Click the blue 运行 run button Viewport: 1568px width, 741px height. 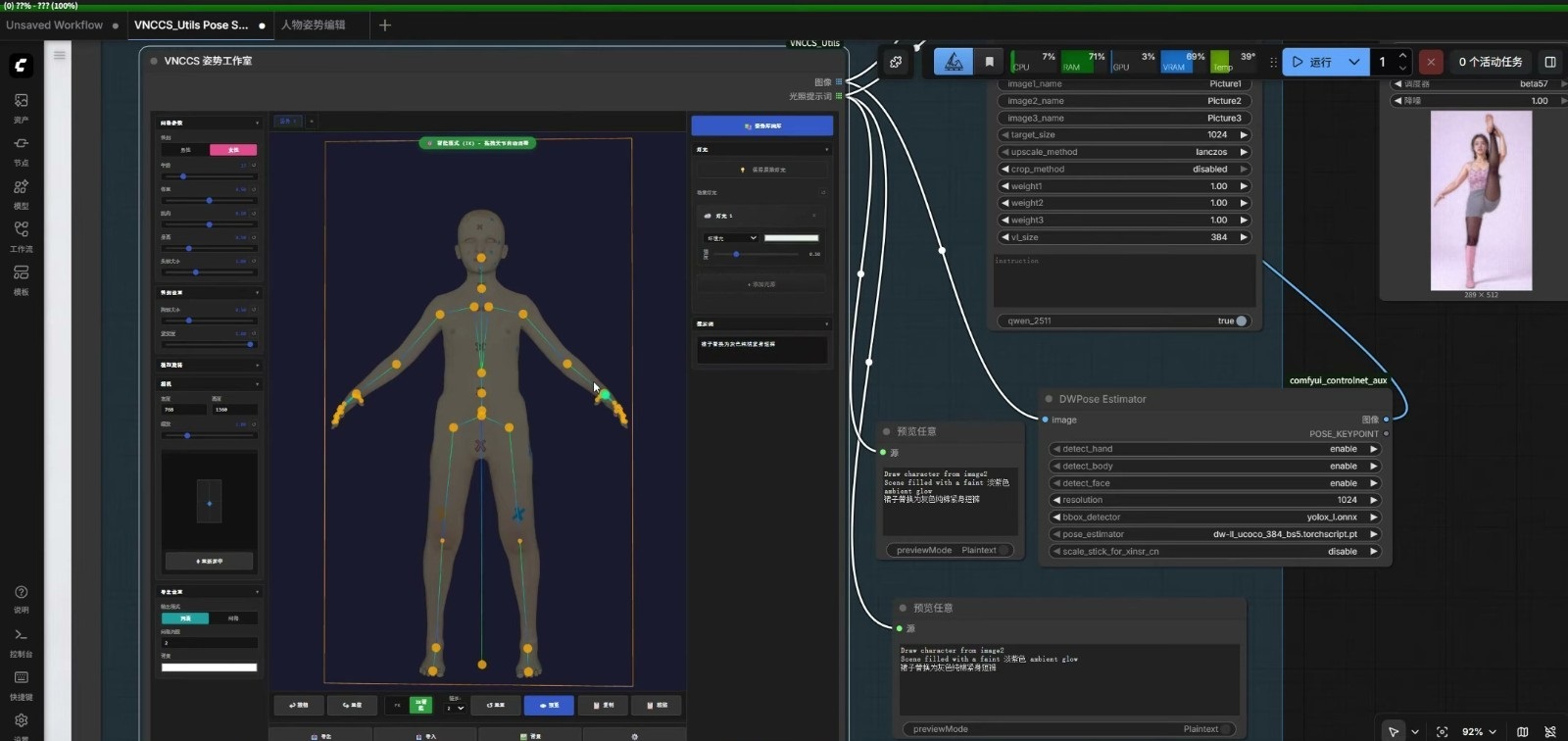1311,62
